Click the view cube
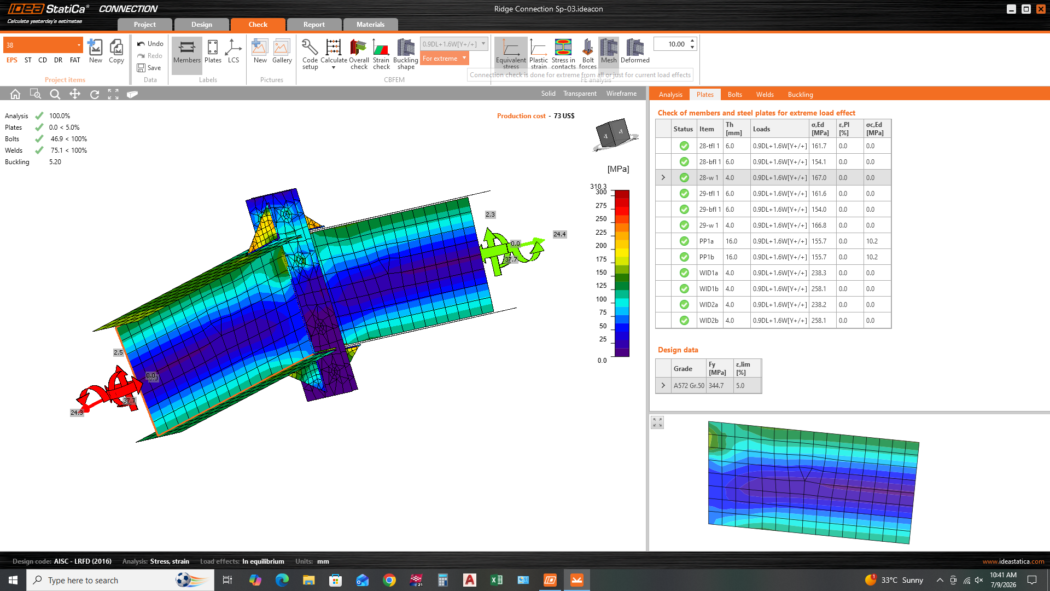Viewport: 1050px width, 591px height. (x=612, y=134)
